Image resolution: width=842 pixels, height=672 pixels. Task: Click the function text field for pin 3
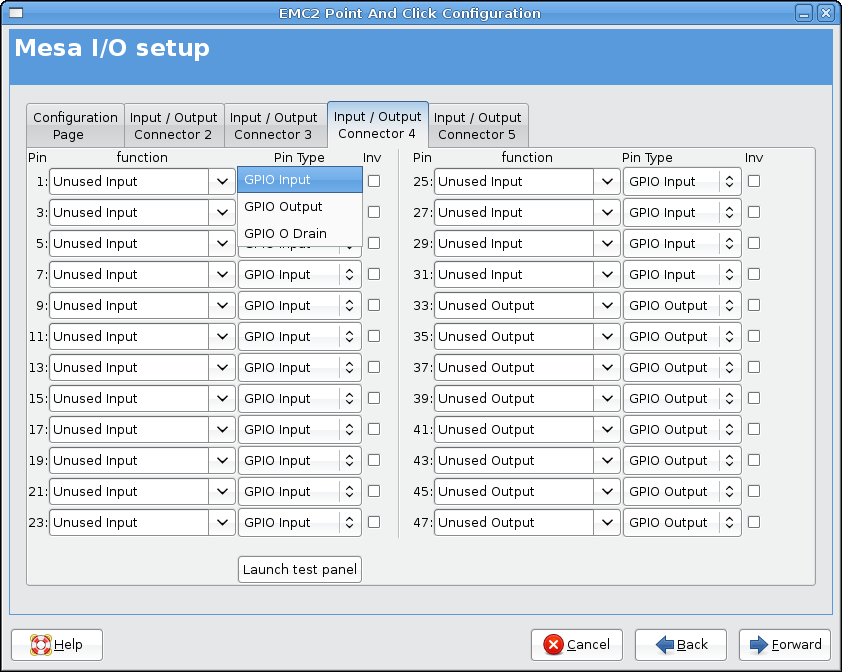pyautogui.click(x=129, y=213)
